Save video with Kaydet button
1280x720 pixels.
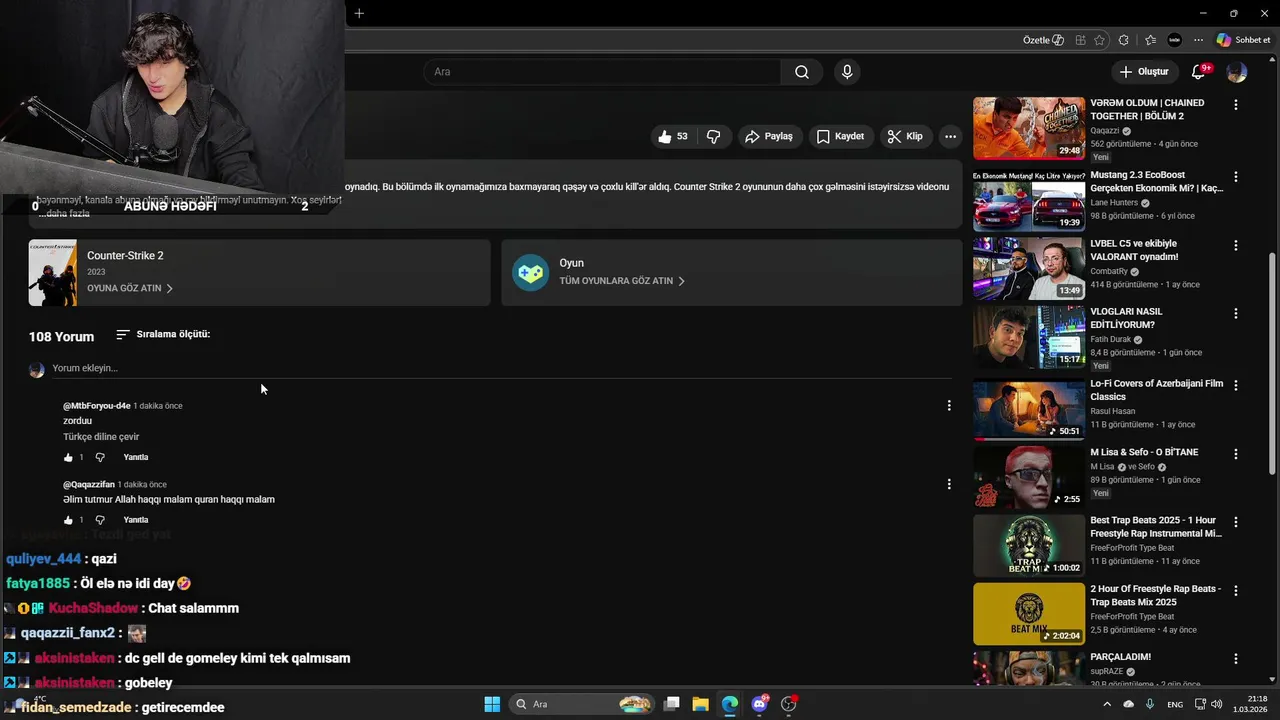click(x=840, y=137)
